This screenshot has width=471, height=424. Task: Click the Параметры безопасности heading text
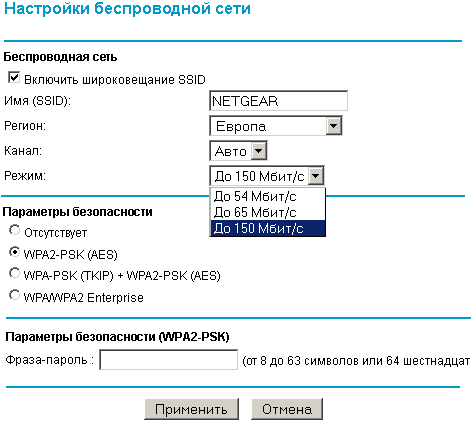(x=77, y=212)
